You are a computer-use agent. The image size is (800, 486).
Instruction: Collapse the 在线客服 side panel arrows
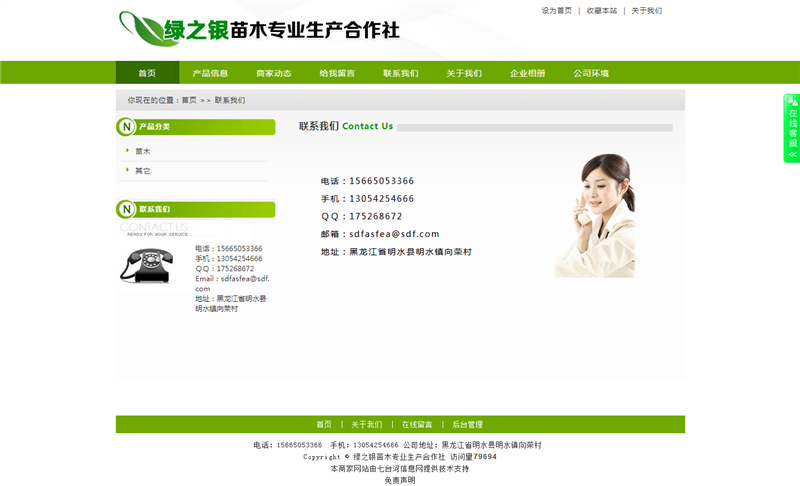tap(792, 155)
